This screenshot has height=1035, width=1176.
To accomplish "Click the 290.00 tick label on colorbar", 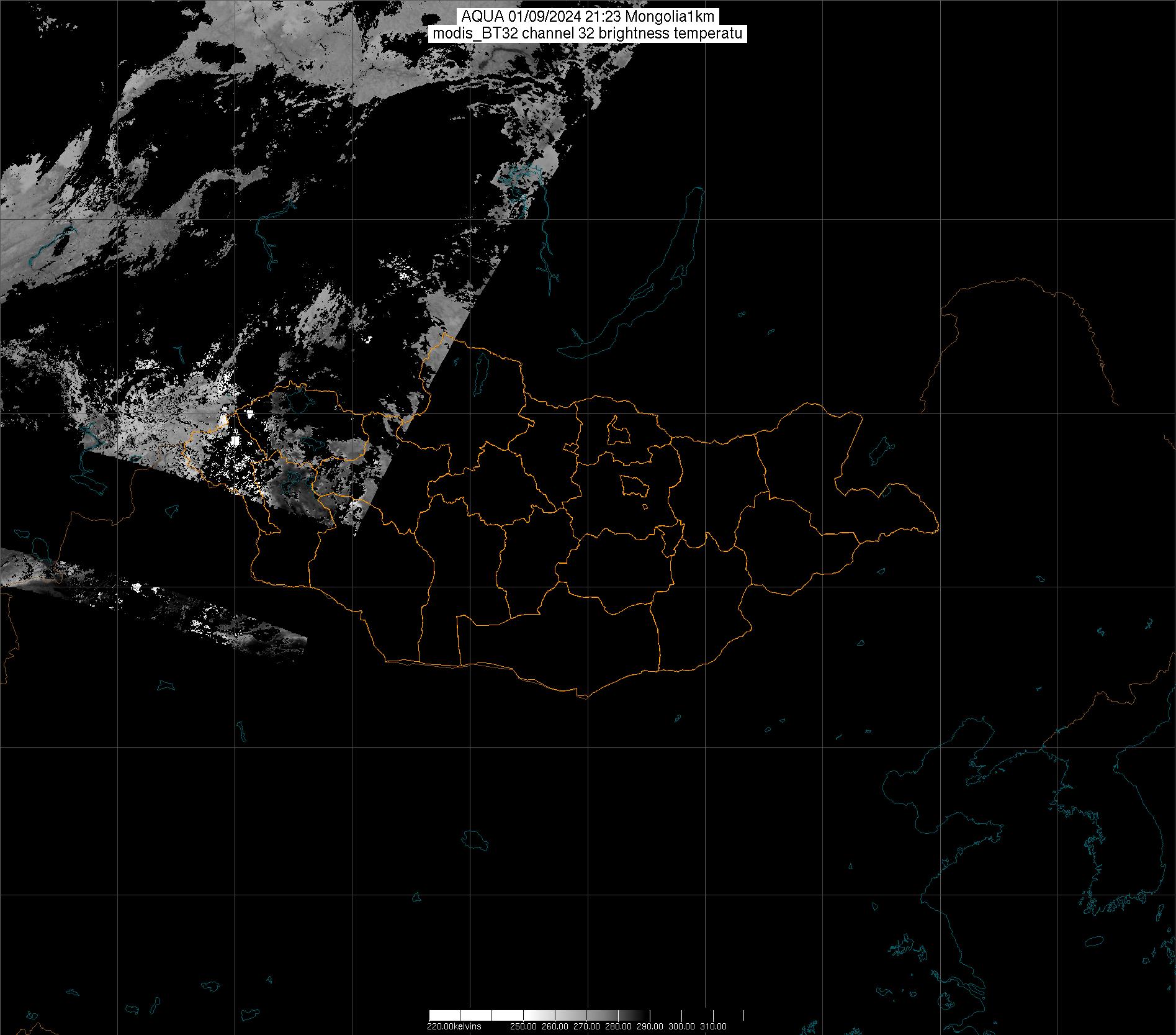I will point(650,1026).
